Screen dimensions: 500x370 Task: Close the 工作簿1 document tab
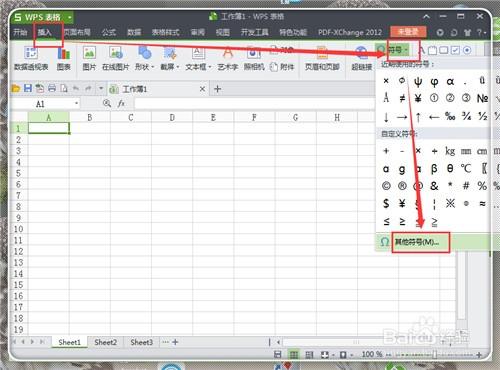(x=202, y=89)
